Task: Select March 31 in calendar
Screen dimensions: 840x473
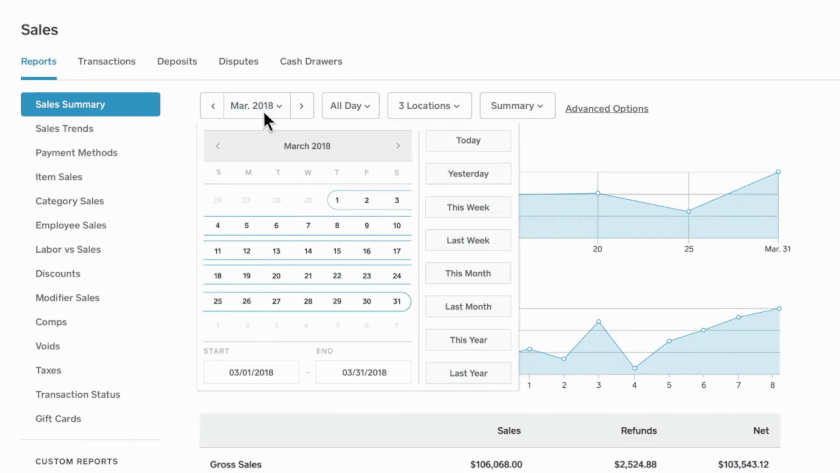Action: tap(396, 301)
